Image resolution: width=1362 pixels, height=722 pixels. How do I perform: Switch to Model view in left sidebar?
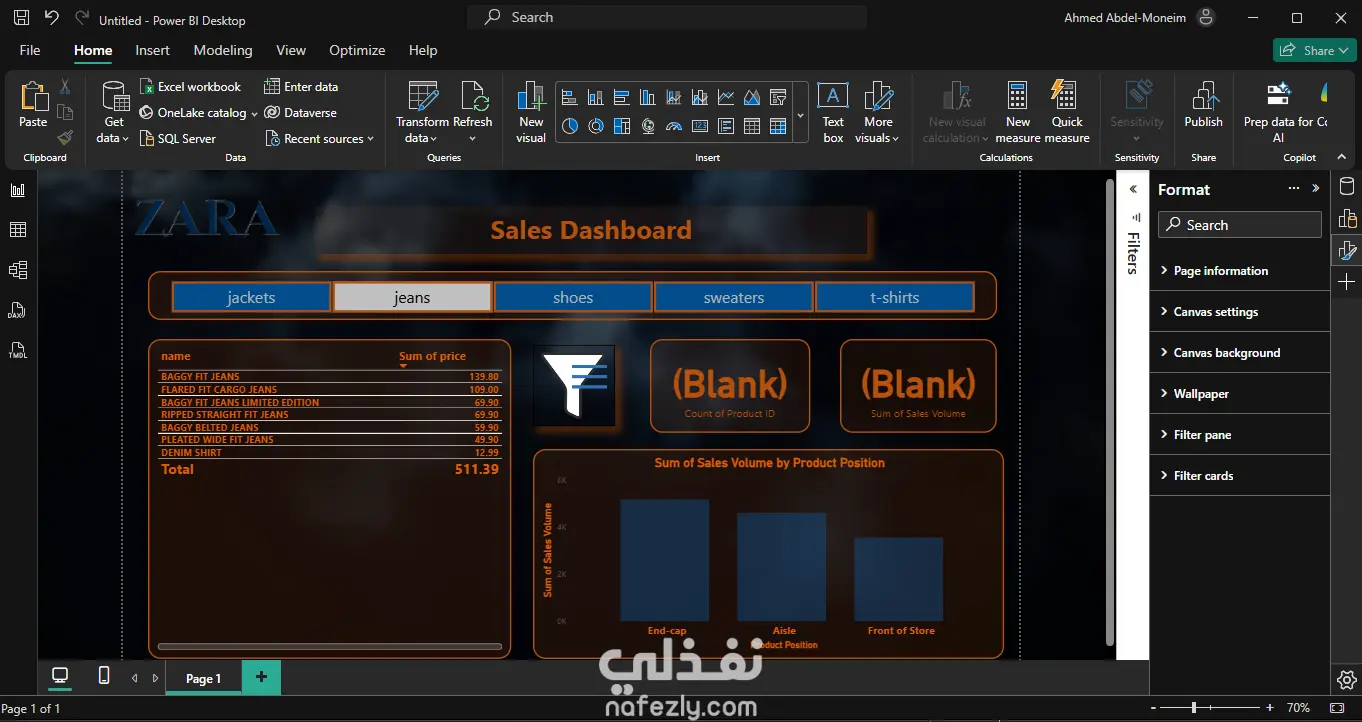(x=18, y=270)
